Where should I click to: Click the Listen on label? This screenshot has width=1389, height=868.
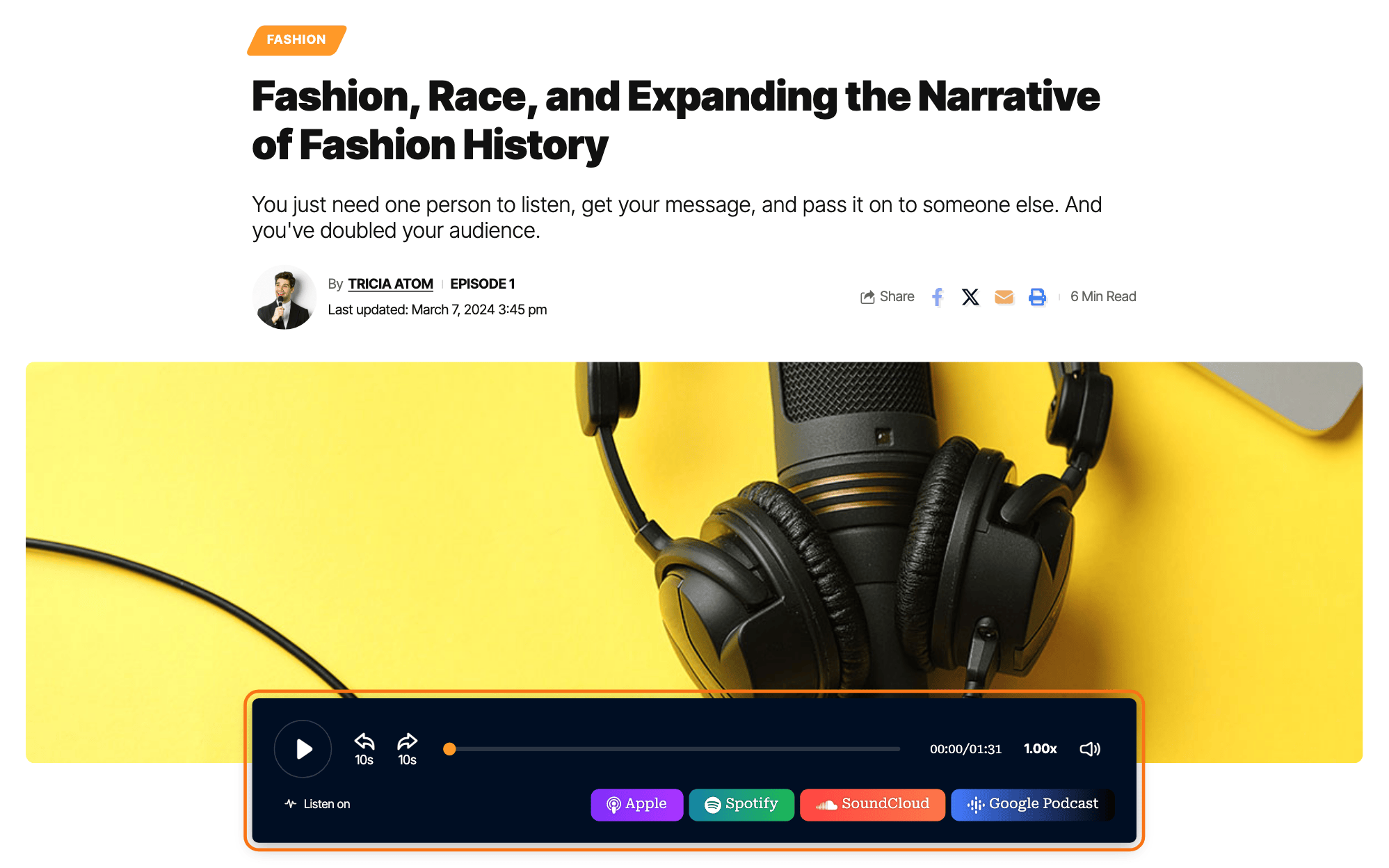point(326,804)
